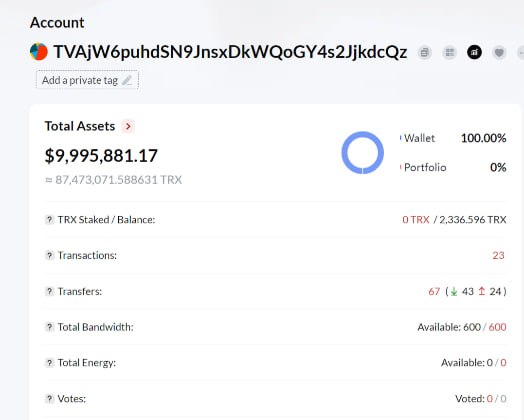Favorite this account with the heart icon
The height and width of the screenshot is (420, 524).
(x=499, y=52)
